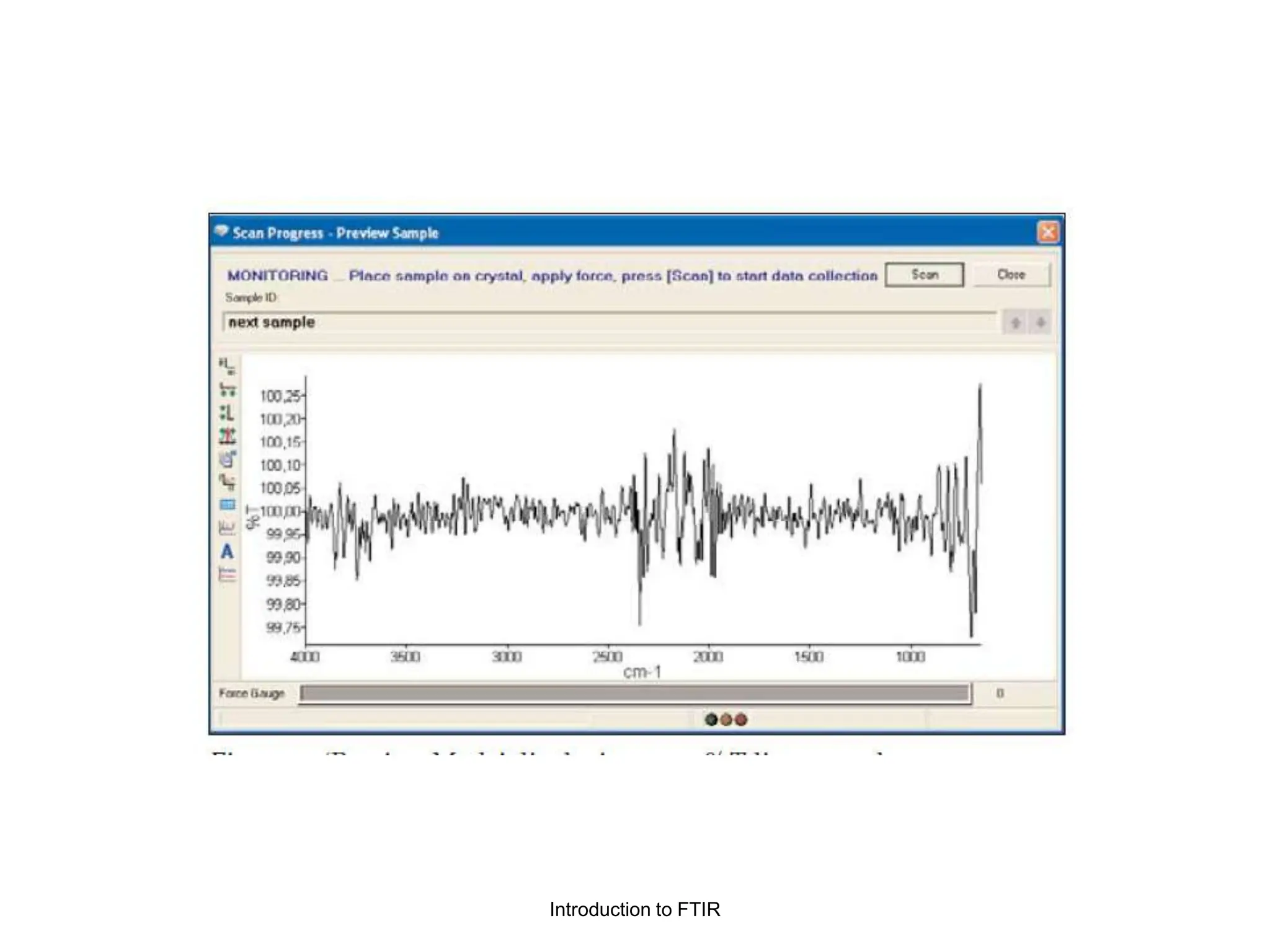Click the horizontal autoscale icon with green dots
This screenshot has width=1270, height=952.
(x=228, y=390)
